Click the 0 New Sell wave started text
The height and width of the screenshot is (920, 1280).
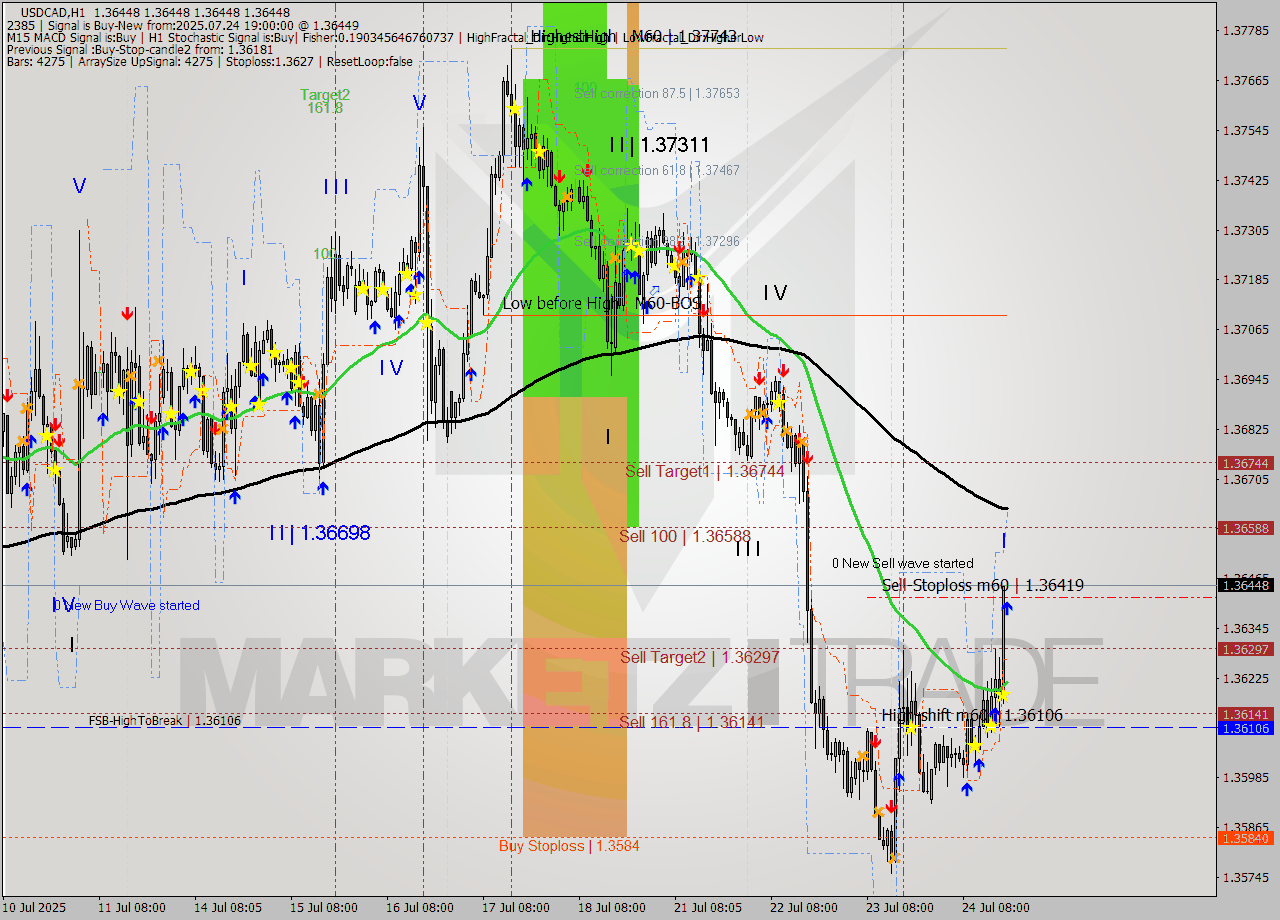(903, 563)
